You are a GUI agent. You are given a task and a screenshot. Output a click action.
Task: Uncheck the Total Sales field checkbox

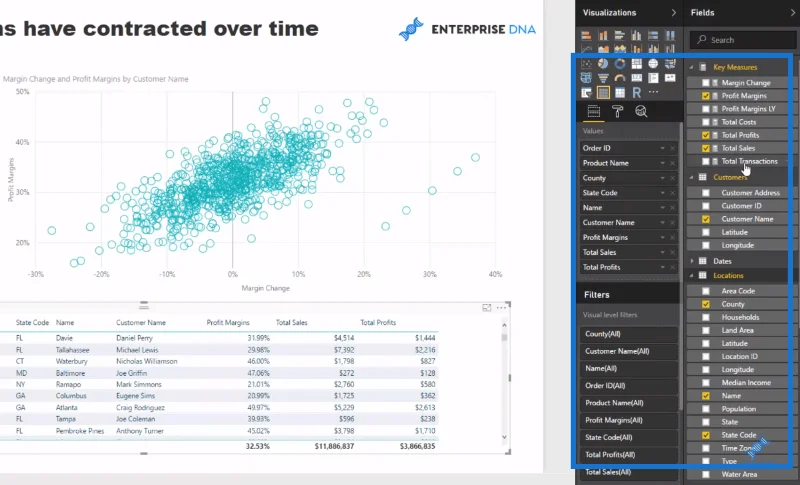pos(706,148)
